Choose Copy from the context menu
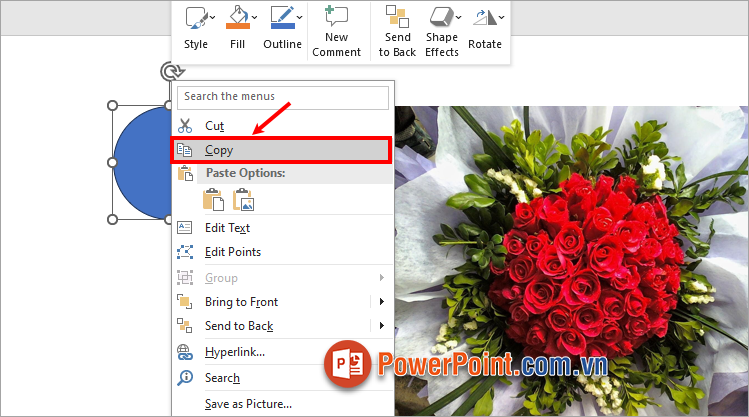Image resolution: width=749 pixels, height=417 pixels. [282, 150]
